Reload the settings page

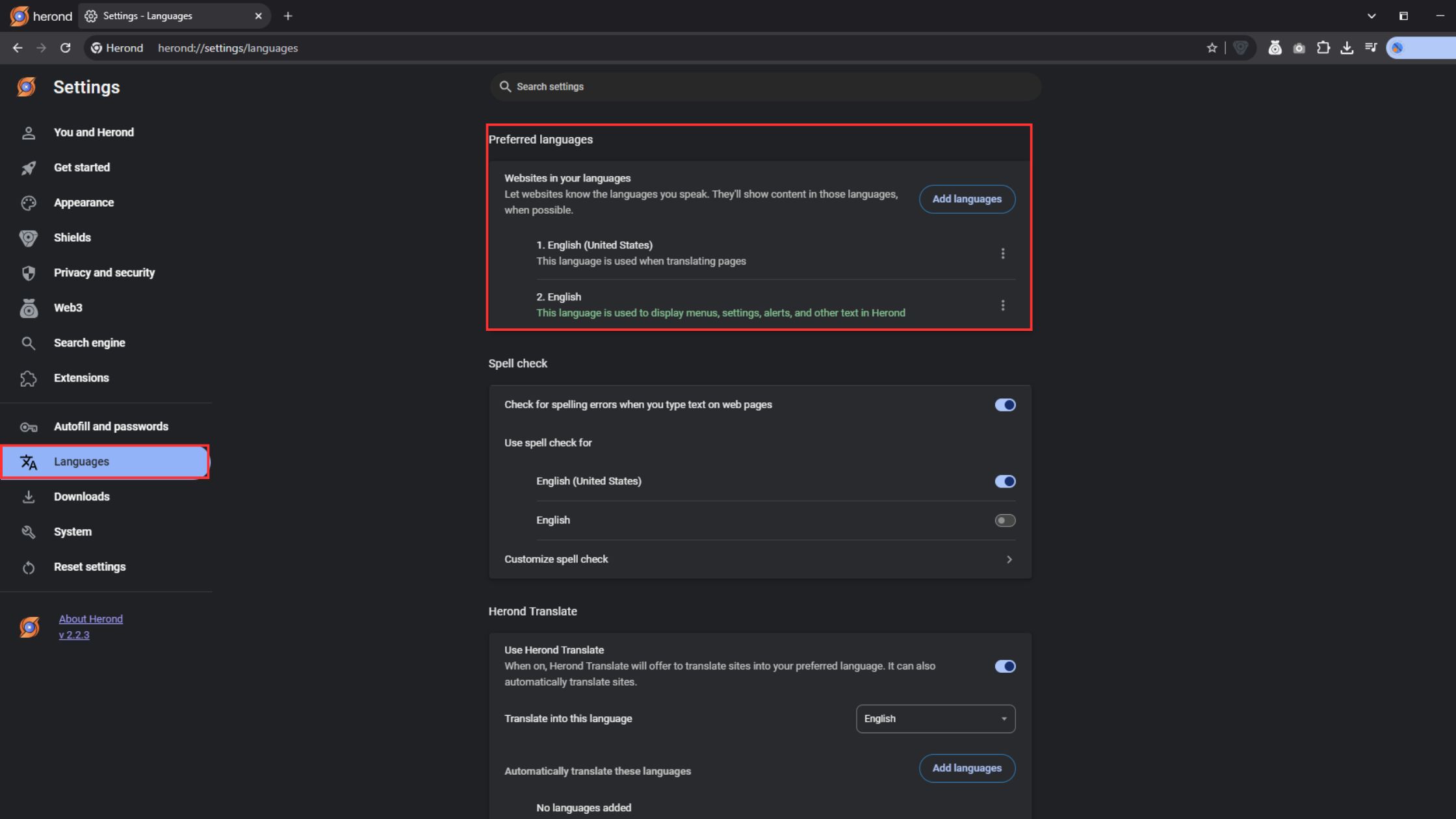65,47
